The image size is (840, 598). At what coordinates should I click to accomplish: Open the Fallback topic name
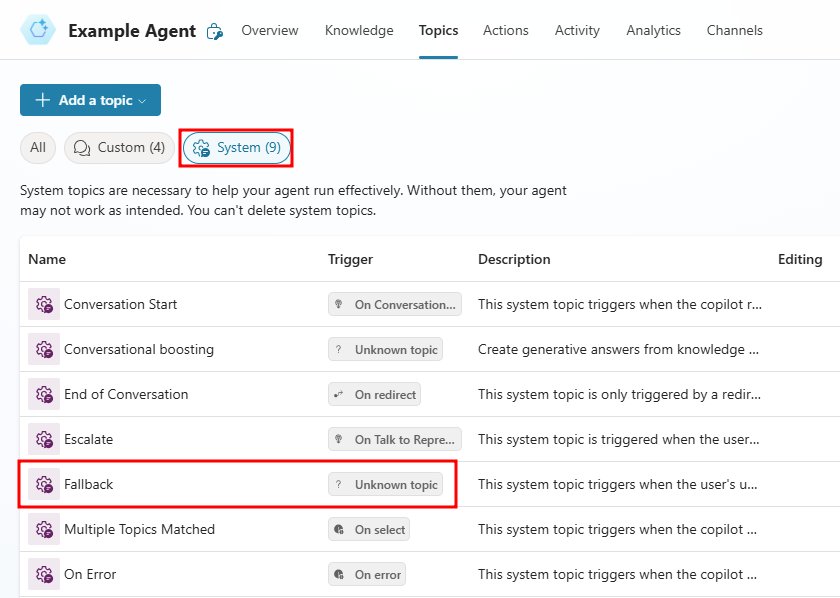pos(88,484)
